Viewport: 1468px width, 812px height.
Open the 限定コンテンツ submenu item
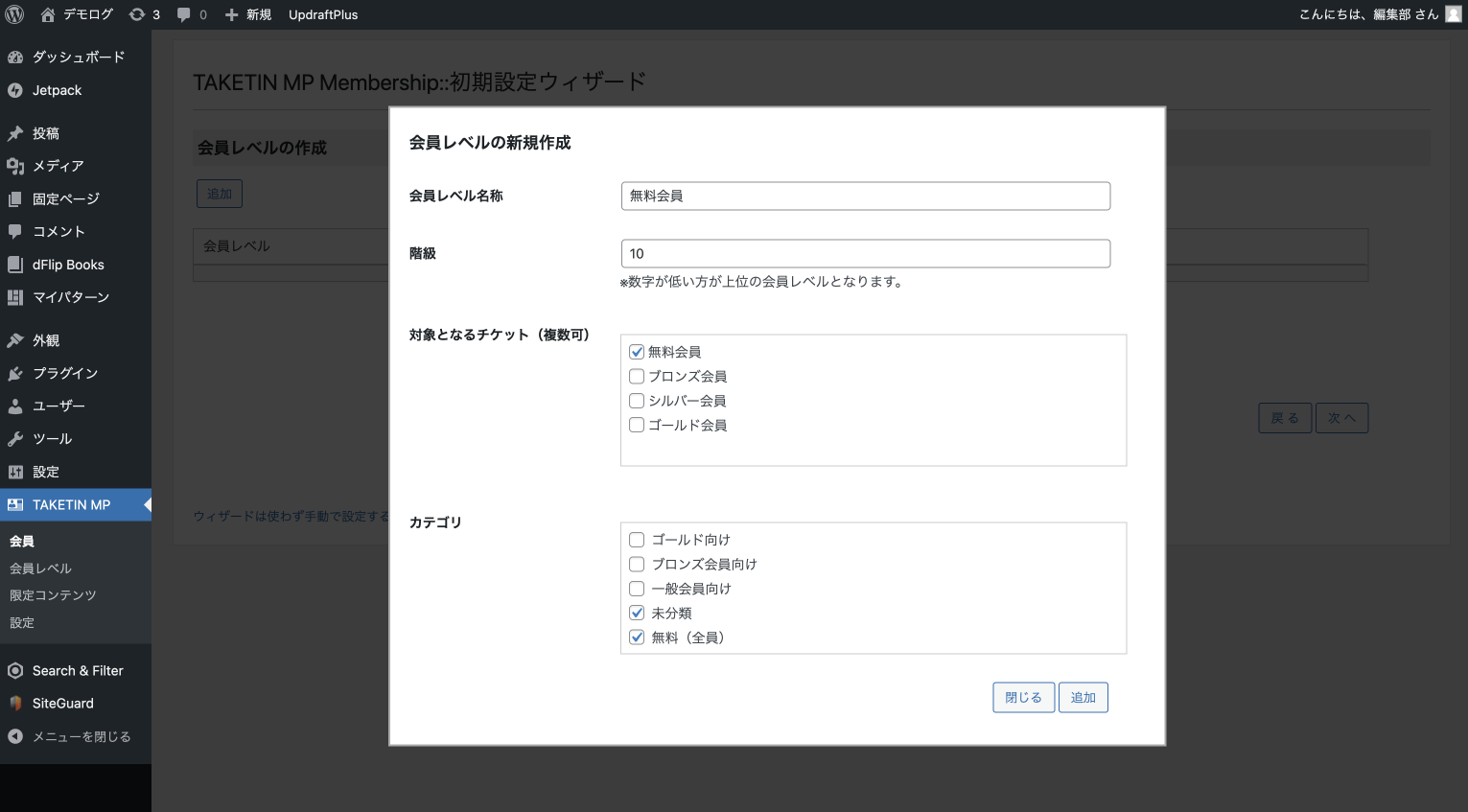point(53,595)
